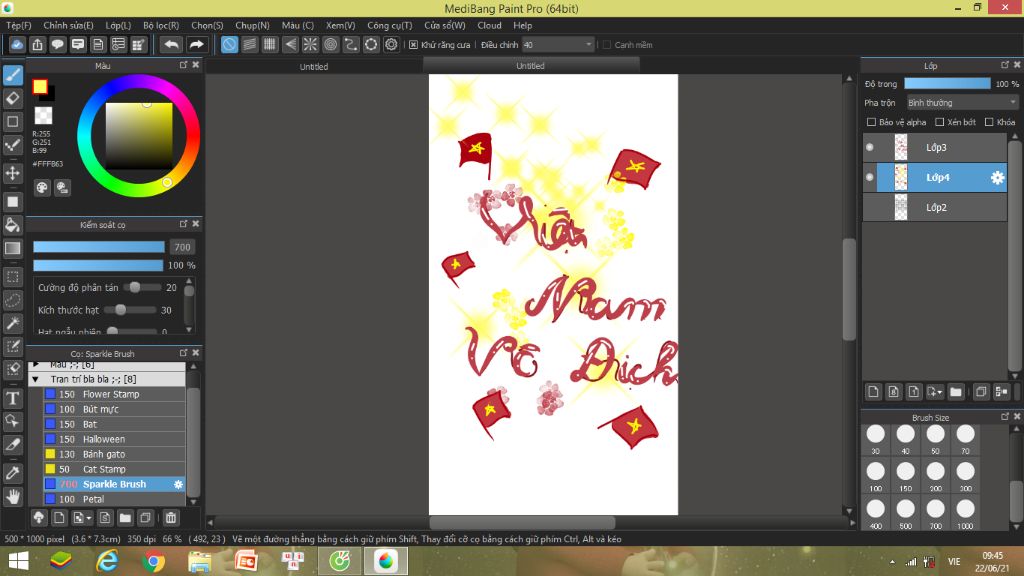Select the Lasso tool
1024x576 pixels.
coord(12,300)
